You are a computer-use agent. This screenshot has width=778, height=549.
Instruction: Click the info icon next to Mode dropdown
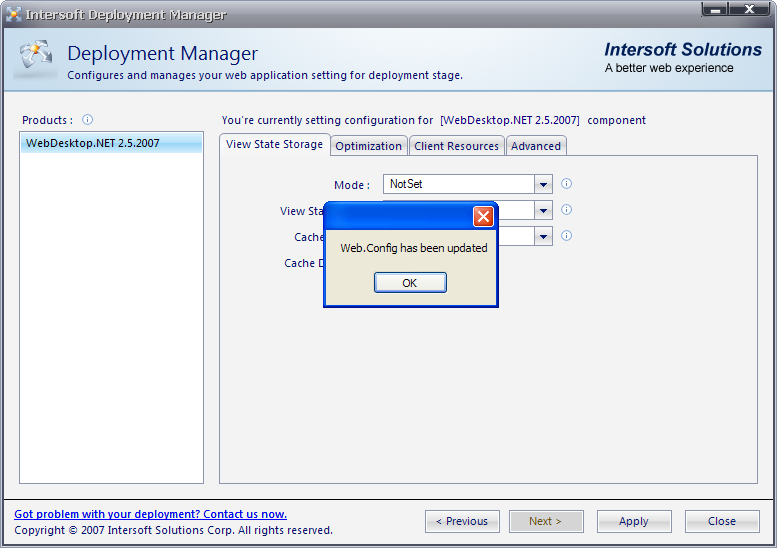click(566, 184)
